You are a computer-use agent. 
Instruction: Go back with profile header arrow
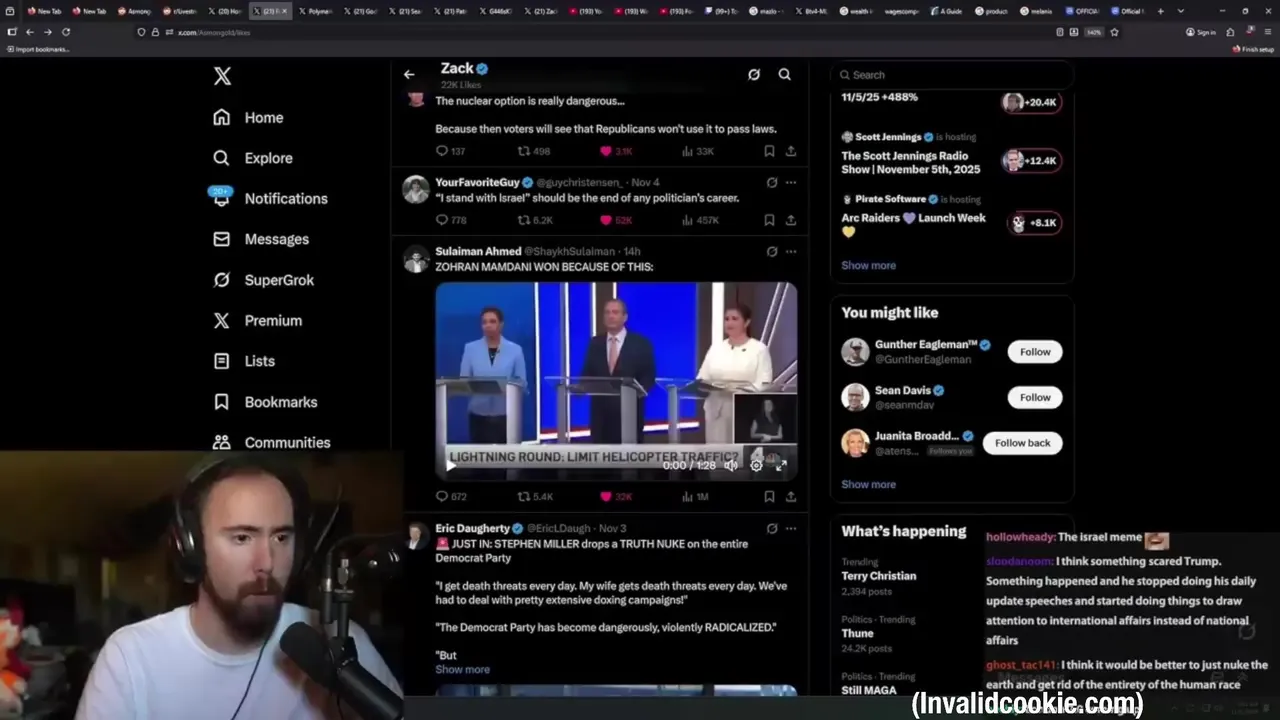click(x=409, y=74)
